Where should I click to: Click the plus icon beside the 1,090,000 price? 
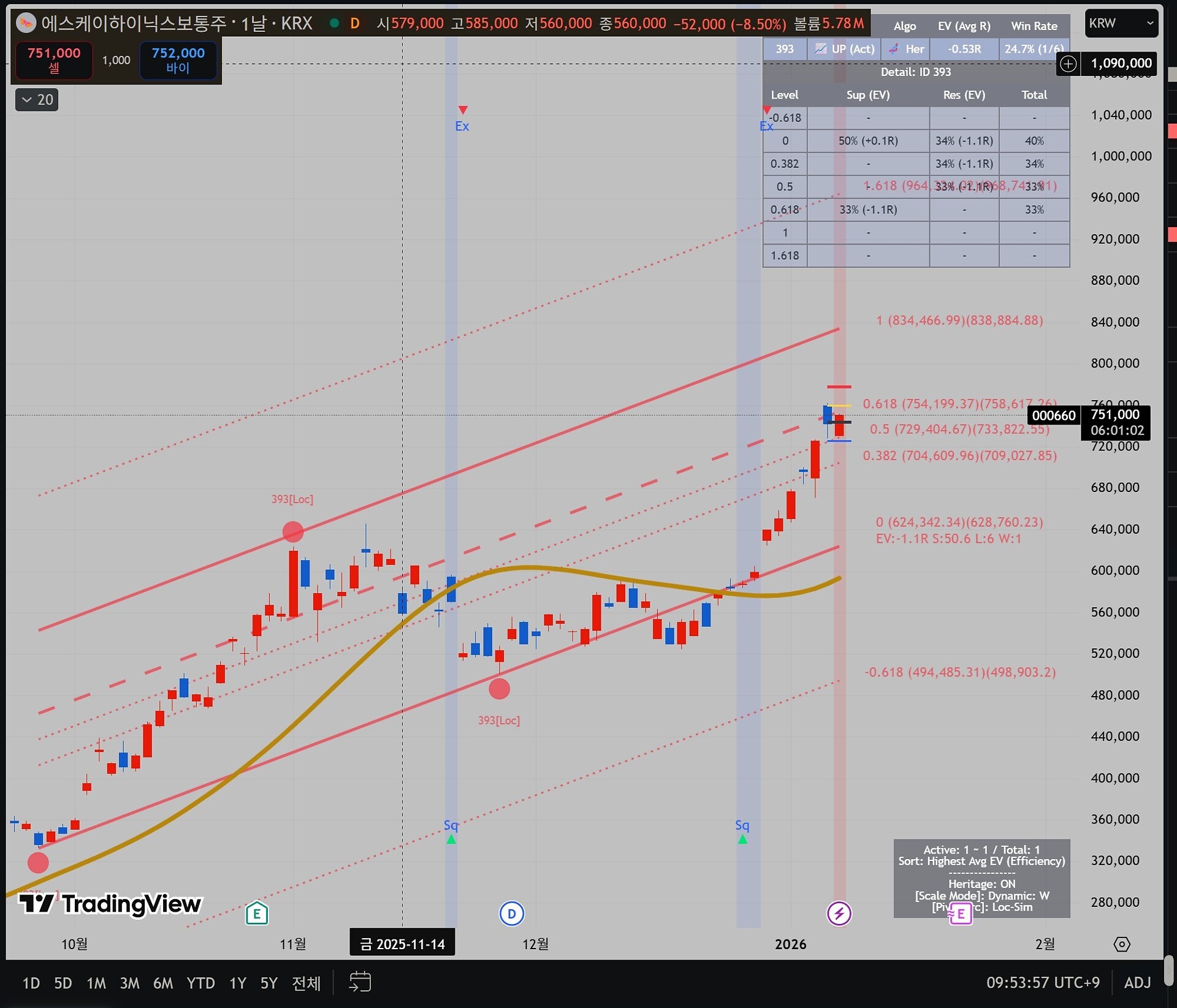[1068, 63]
